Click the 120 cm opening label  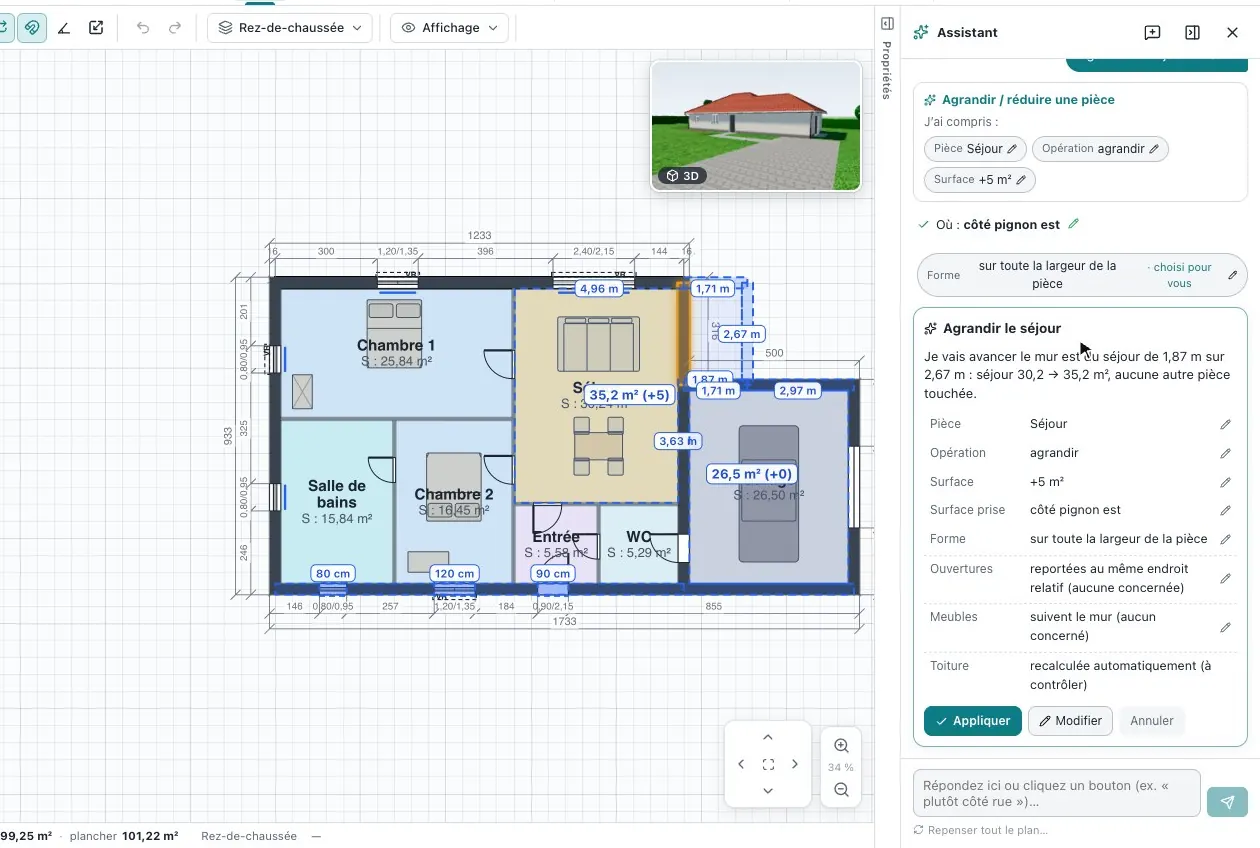click(454, 574)
